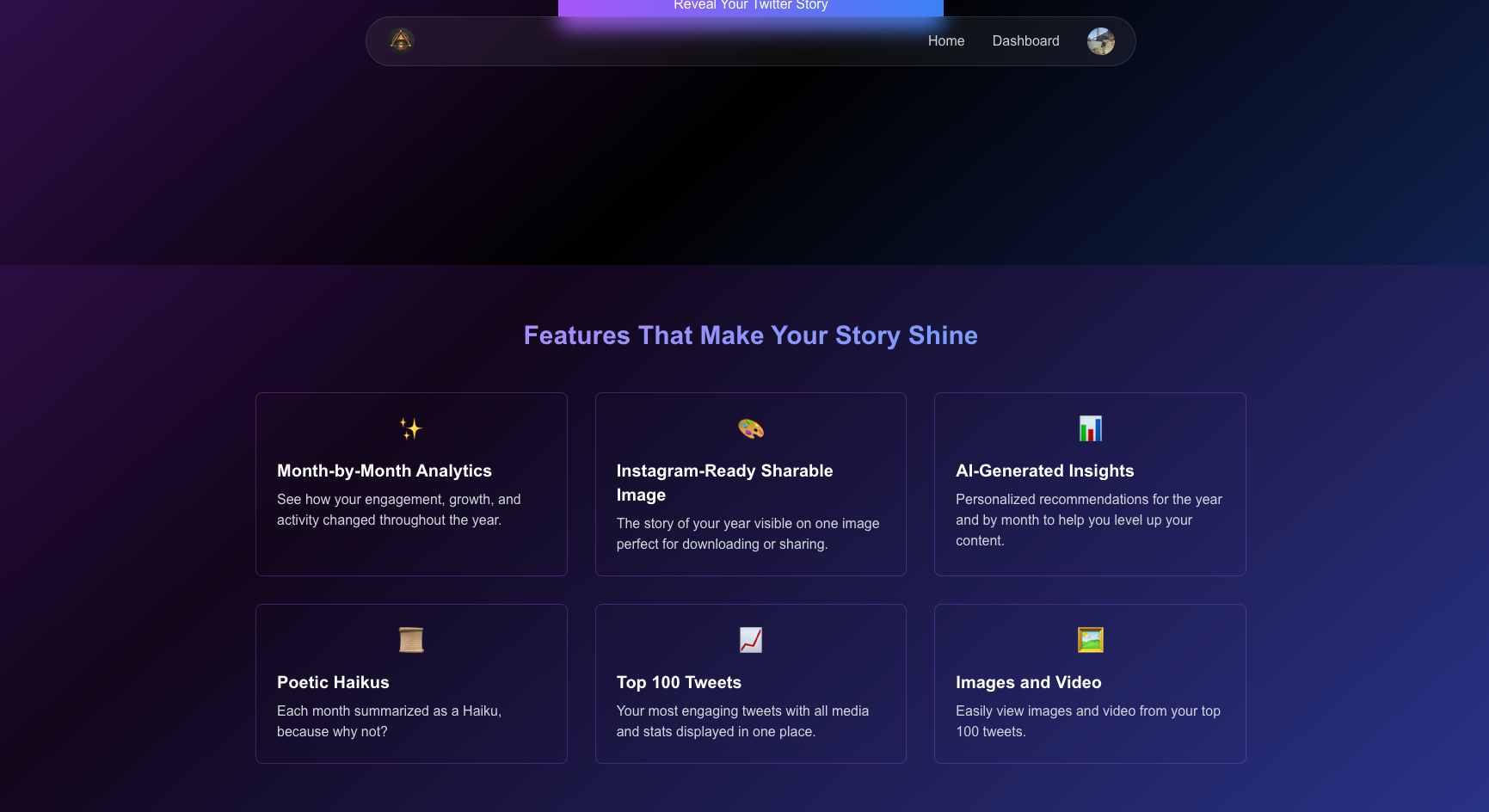The height and width of the screenshot is (812, 1489).
Task: Select the Top 100 Tweets card title
Action: (679, 682)
